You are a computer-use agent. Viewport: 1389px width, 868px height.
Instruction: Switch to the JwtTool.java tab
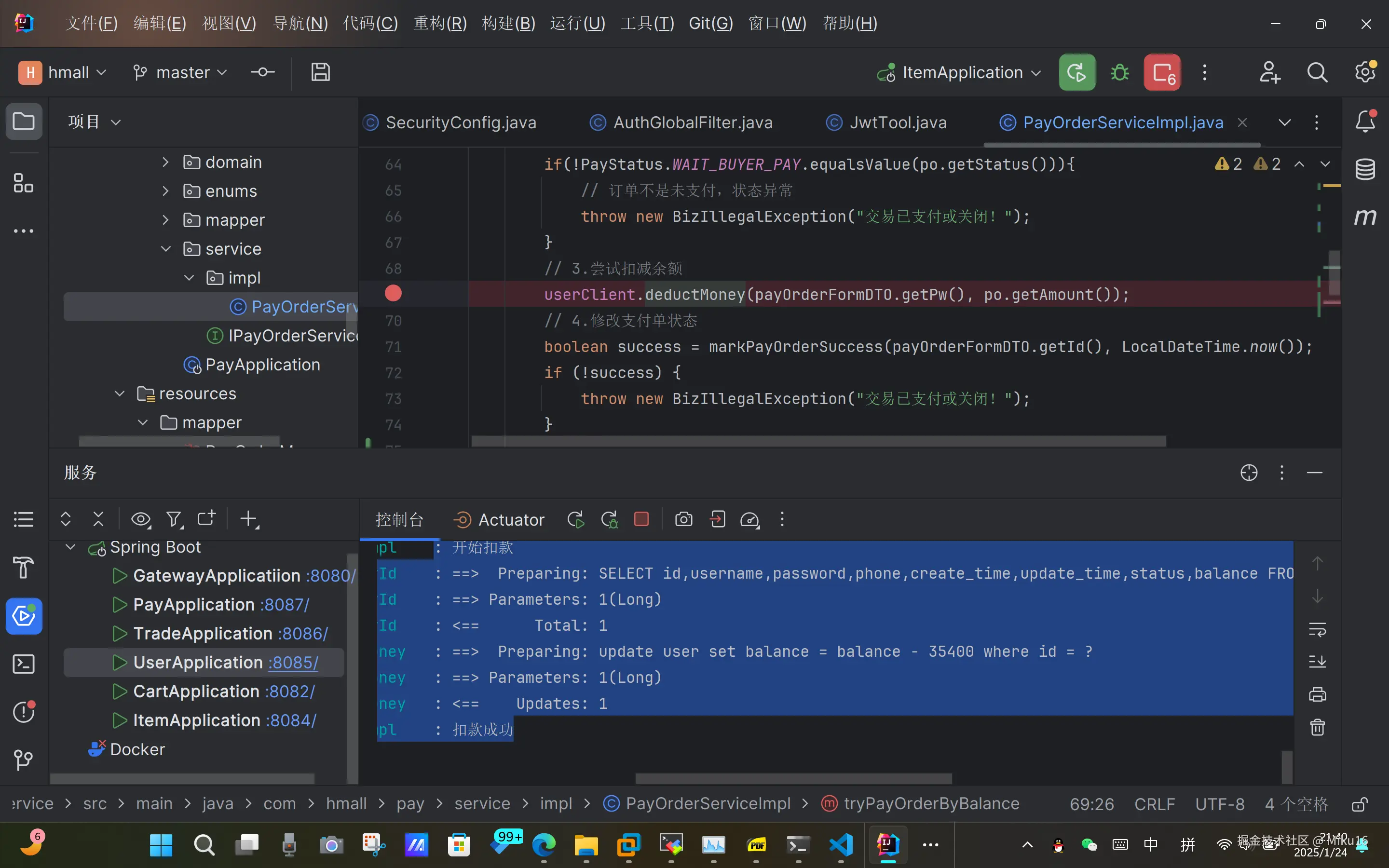coord(897,123)
